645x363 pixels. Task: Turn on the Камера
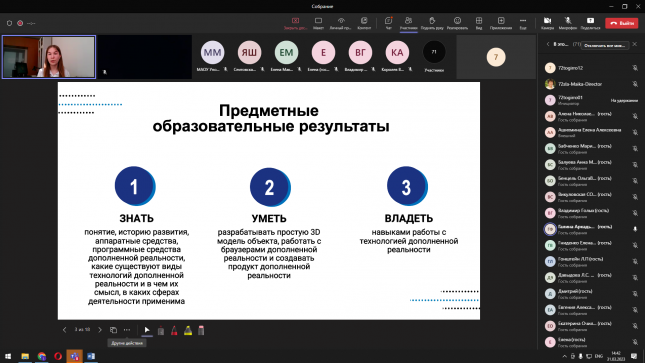[x=548, y=23]
